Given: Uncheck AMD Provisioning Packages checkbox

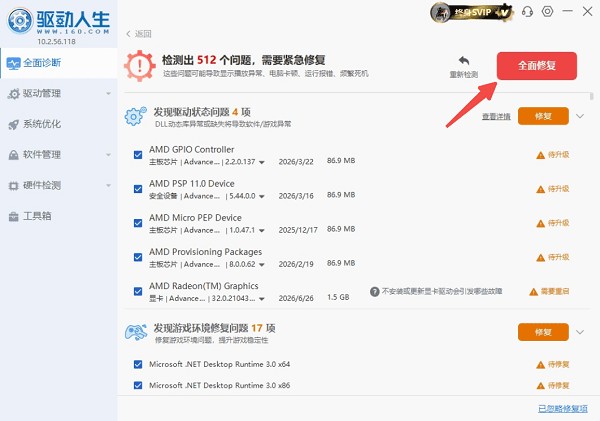Looking at the screenshot, I should click(x=138, y=257).
